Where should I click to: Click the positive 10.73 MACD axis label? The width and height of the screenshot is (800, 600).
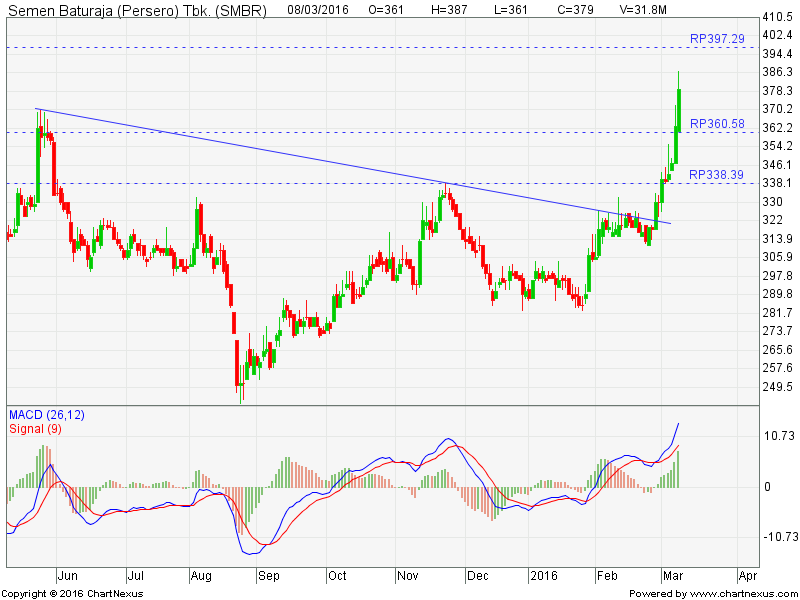click(x=779, y=436)
